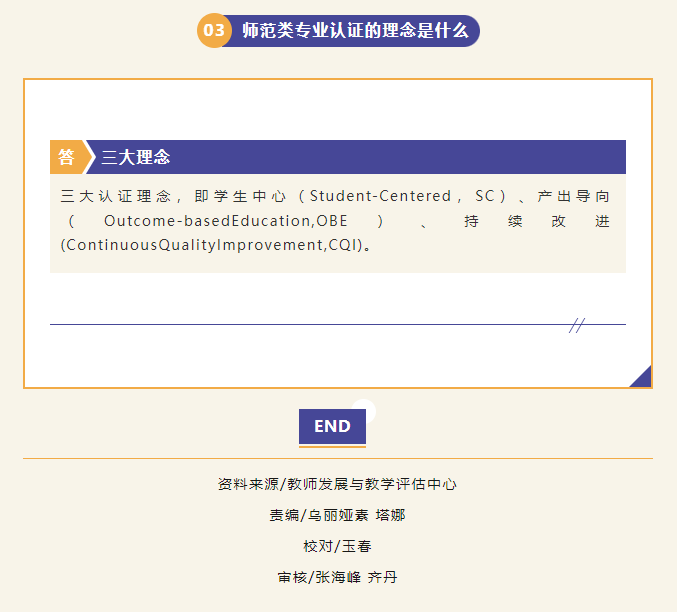
Task: Click the white chevron beside the 答 label
Action: (90, 157)
